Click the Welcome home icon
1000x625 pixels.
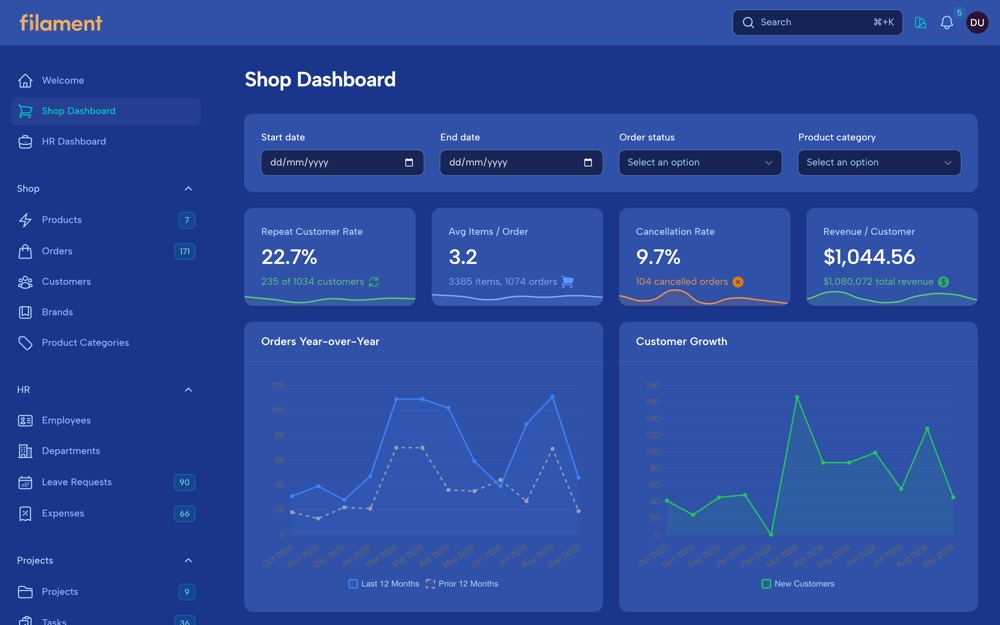pyautogui.click(x=25, y=80)
